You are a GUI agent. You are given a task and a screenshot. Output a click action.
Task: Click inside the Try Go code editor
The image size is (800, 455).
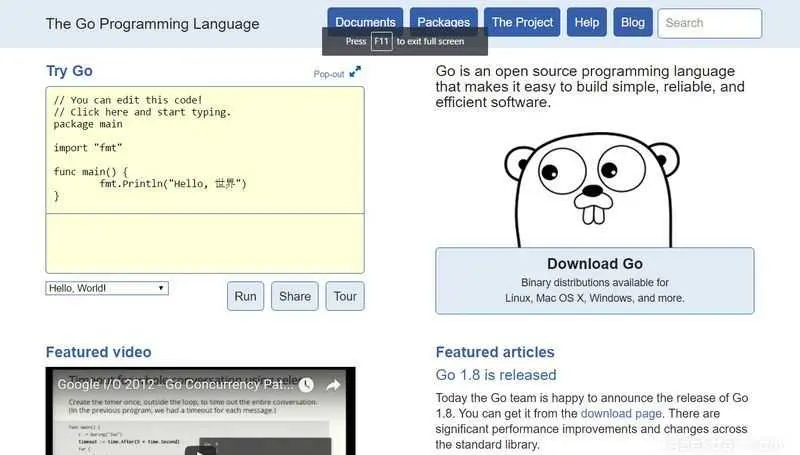205,150
